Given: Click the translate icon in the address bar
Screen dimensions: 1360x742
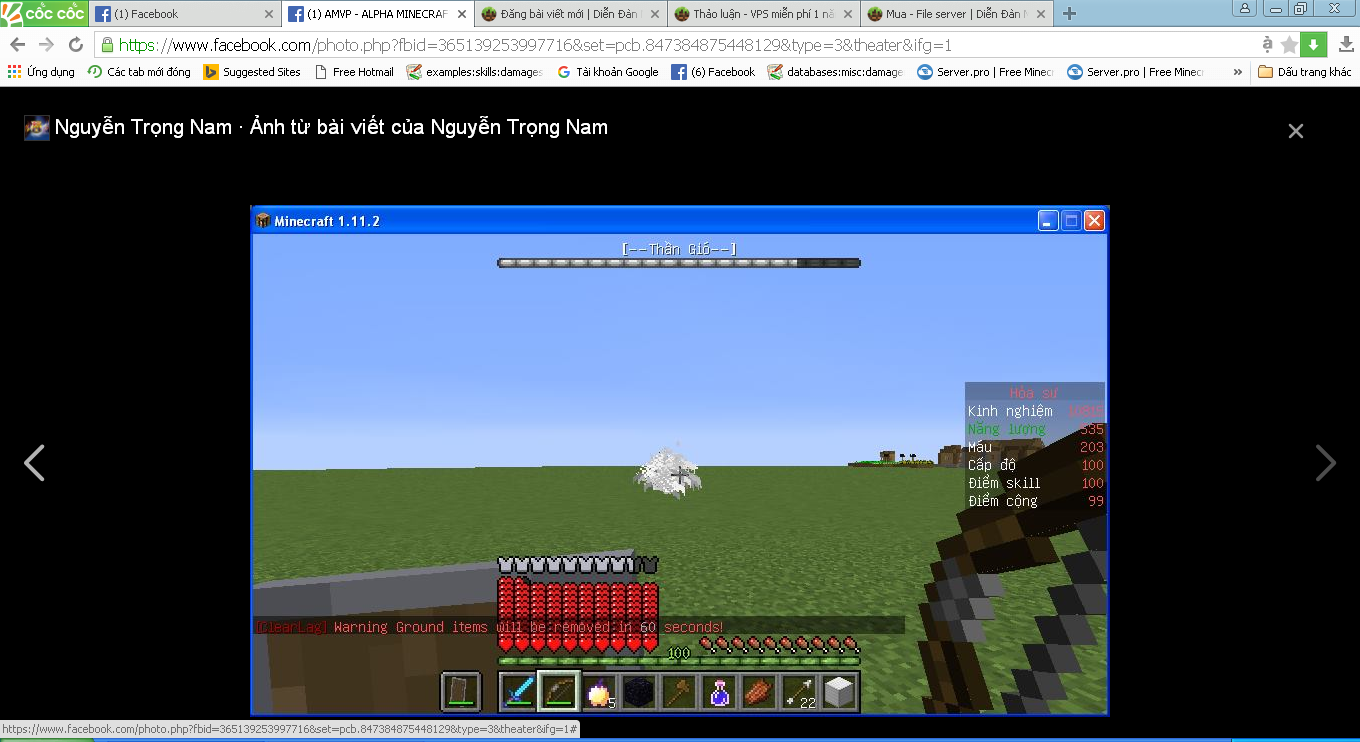Looking at the screenshot, I should coord(1267,45).
